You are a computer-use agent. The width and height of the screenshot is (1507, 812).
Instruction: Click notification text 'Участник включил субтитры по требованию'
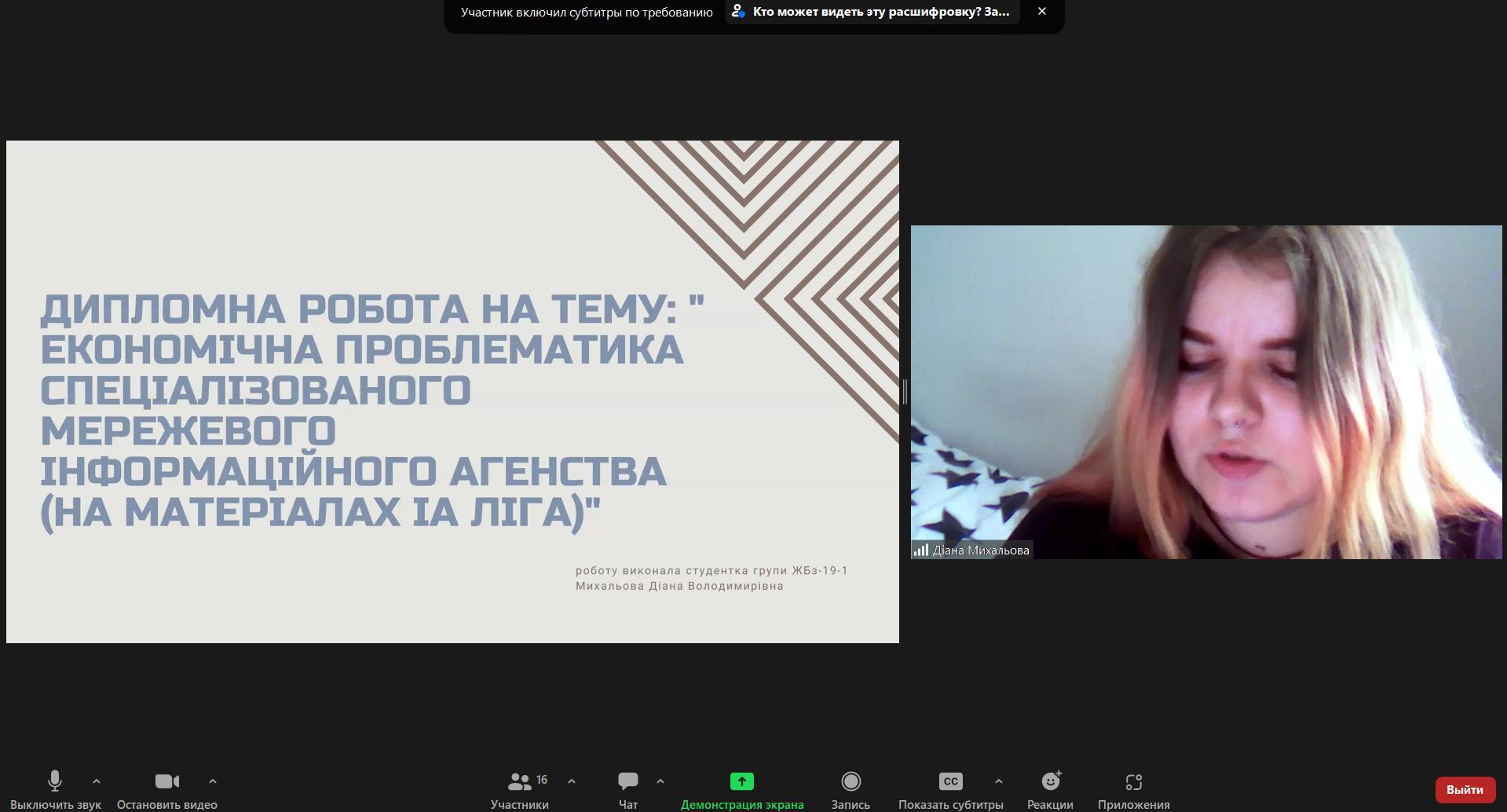pyautogui.click(x=587, y=12)
